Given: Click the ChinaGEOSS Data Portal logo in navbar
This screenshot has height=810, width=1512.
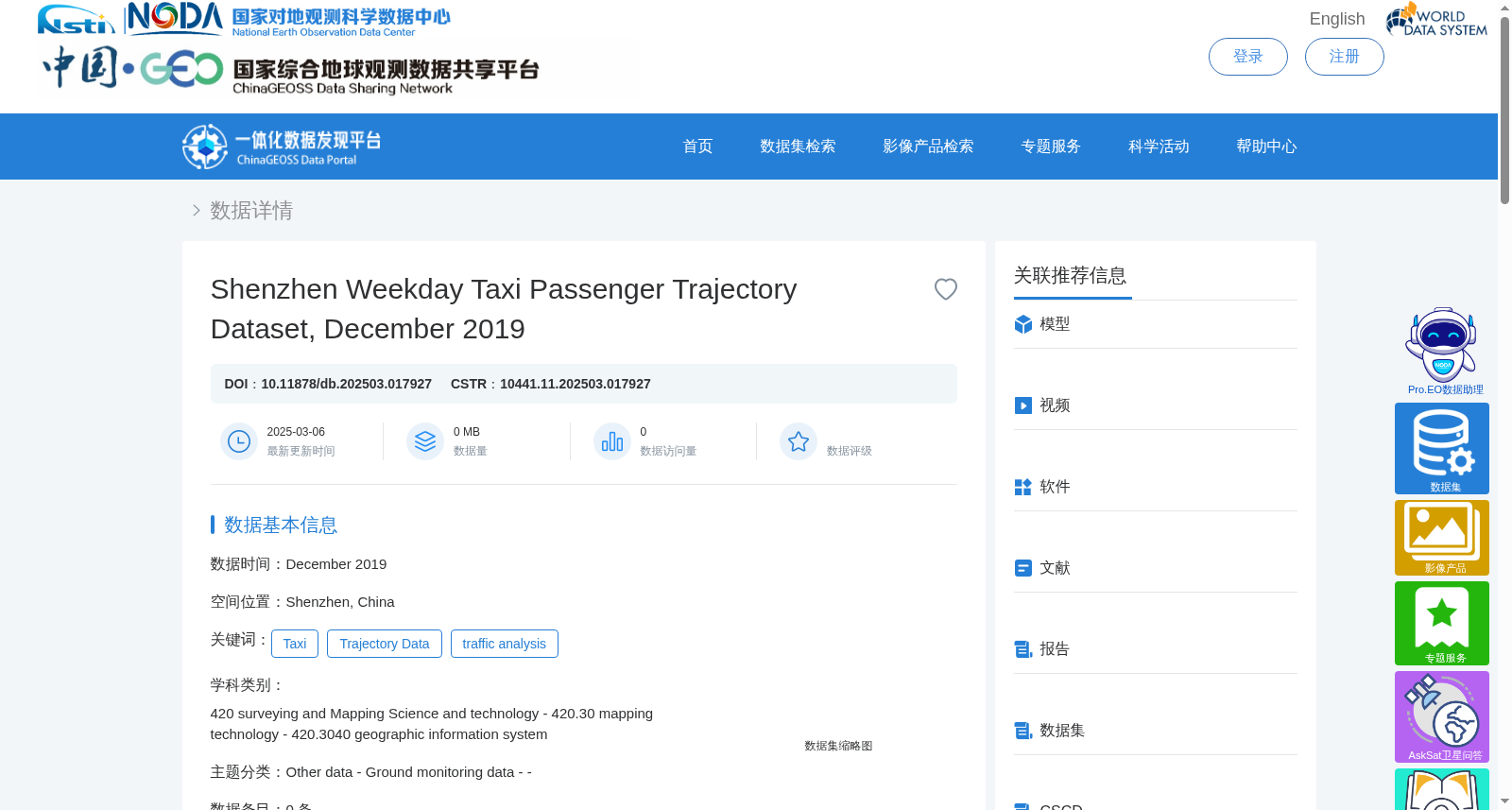Looking at the screenshot, I should pos(282,146).
